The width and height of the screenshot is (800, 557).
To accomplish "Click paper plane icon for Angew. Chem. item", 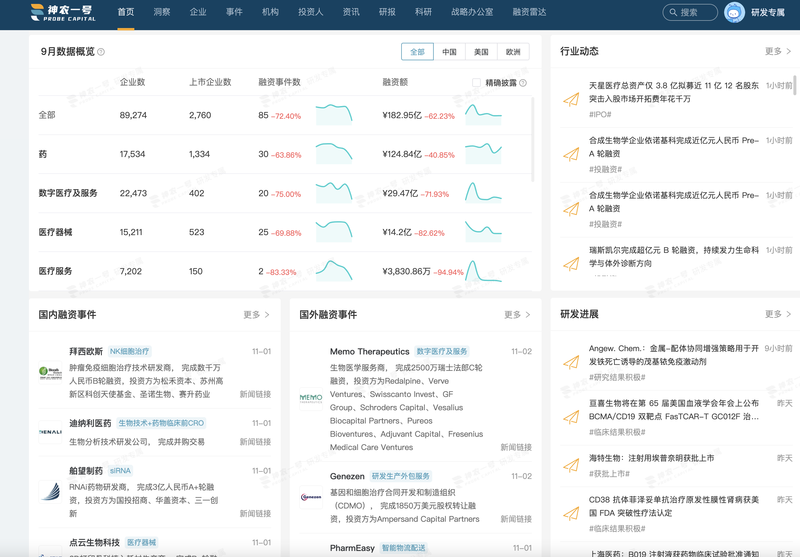I will (571, 362).
